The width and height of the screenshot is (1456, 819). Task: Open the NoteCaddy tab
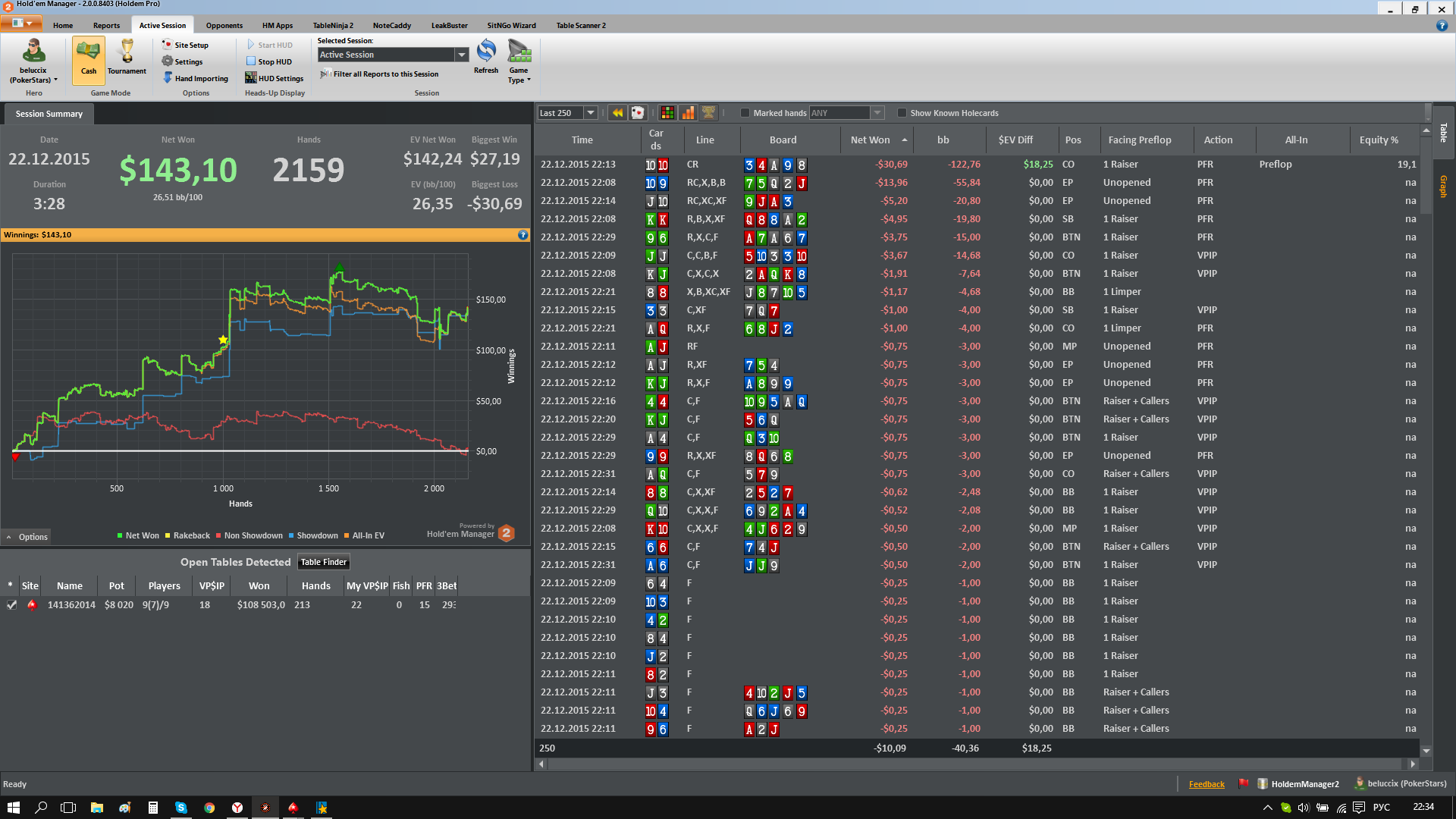coord(392,25)
